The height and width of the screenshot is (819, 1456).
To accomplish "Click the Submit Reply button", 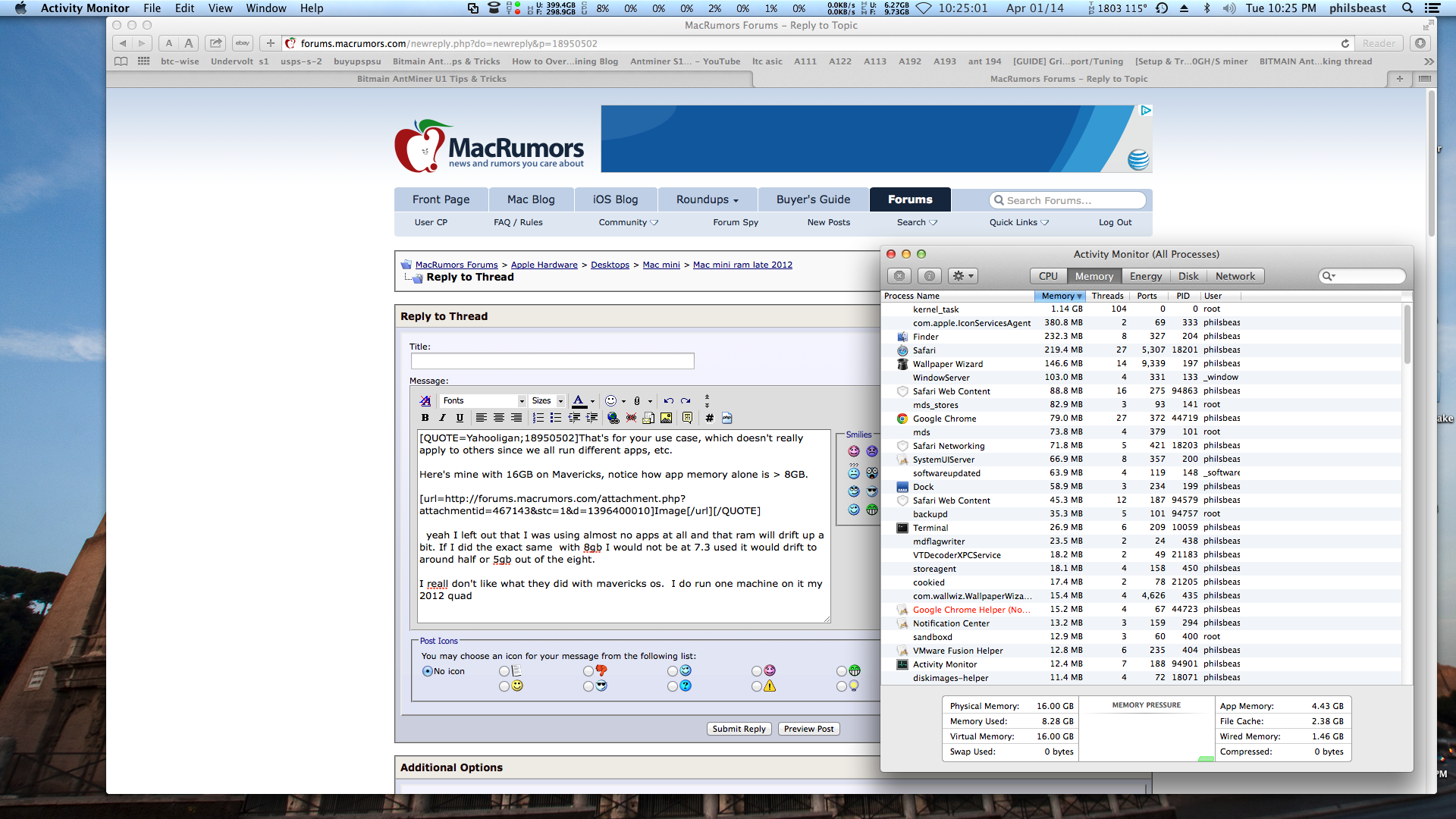I will click(739, 729).
